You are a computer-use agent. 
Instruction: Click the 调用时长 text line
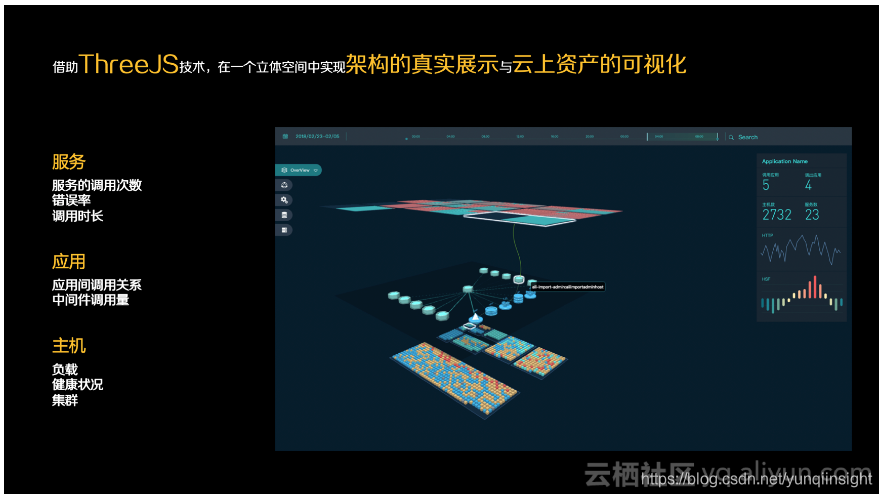[x=78, y=216]
